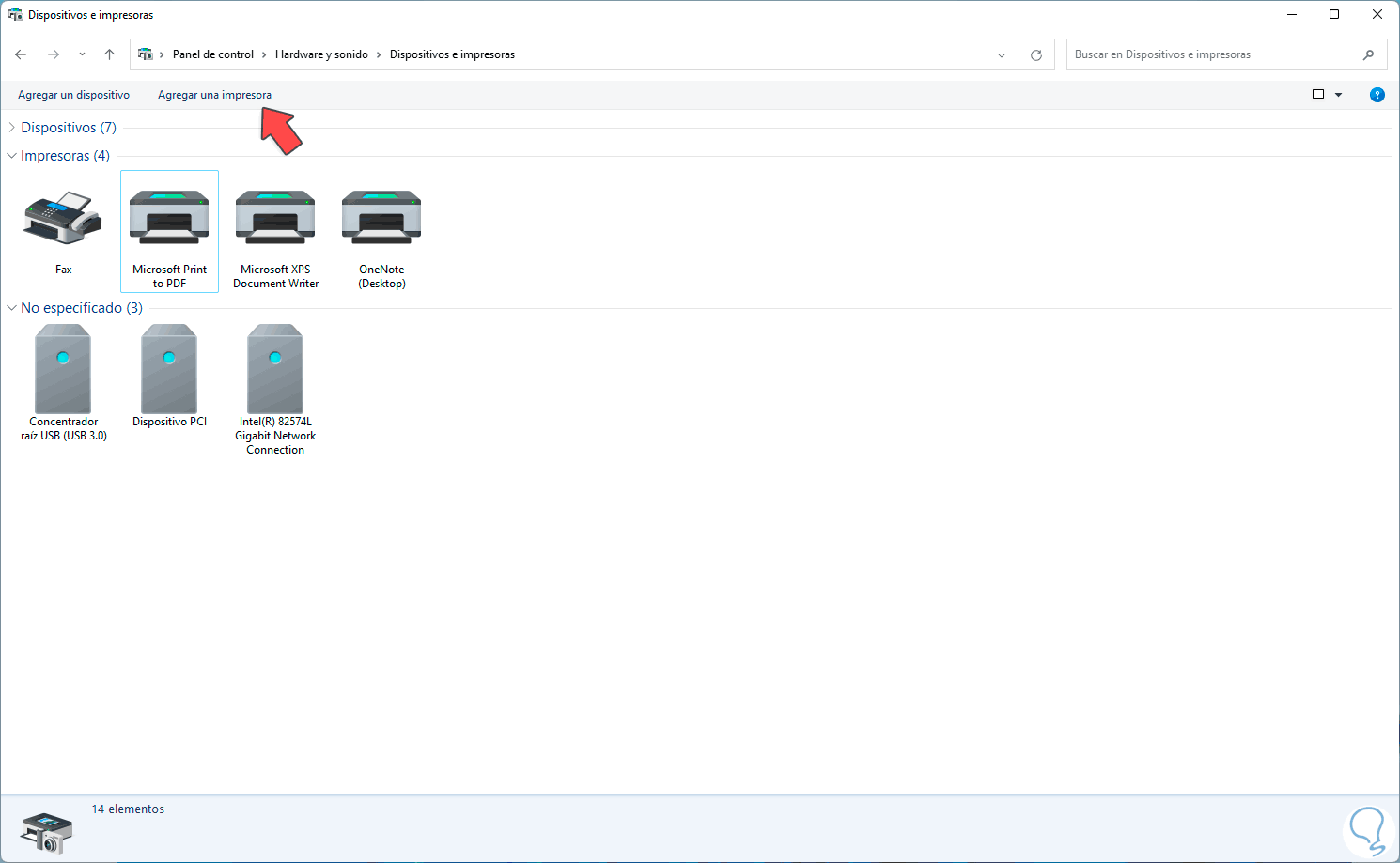Image resolution: width=1400 pixels, height=863 pixels.
Task: Collapse the No especificado (3) group
Action: pos(11,308)
